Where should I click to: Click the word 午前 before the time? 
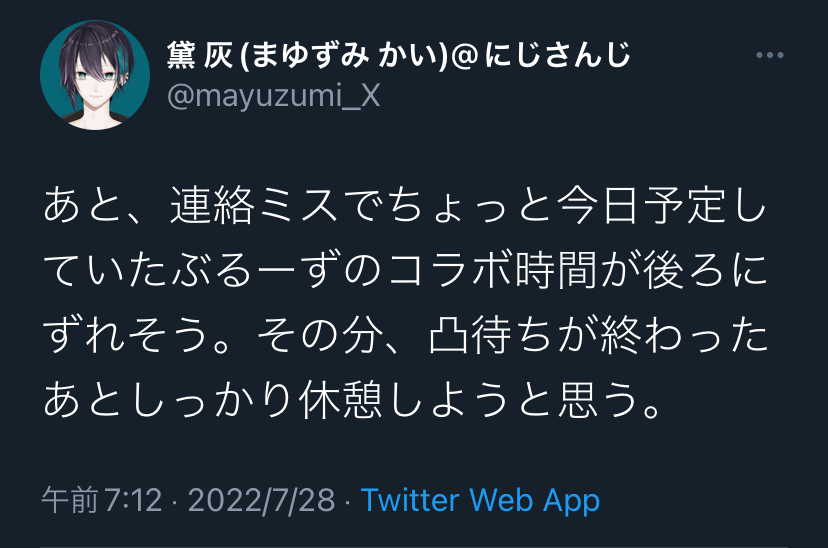point(70,500)
